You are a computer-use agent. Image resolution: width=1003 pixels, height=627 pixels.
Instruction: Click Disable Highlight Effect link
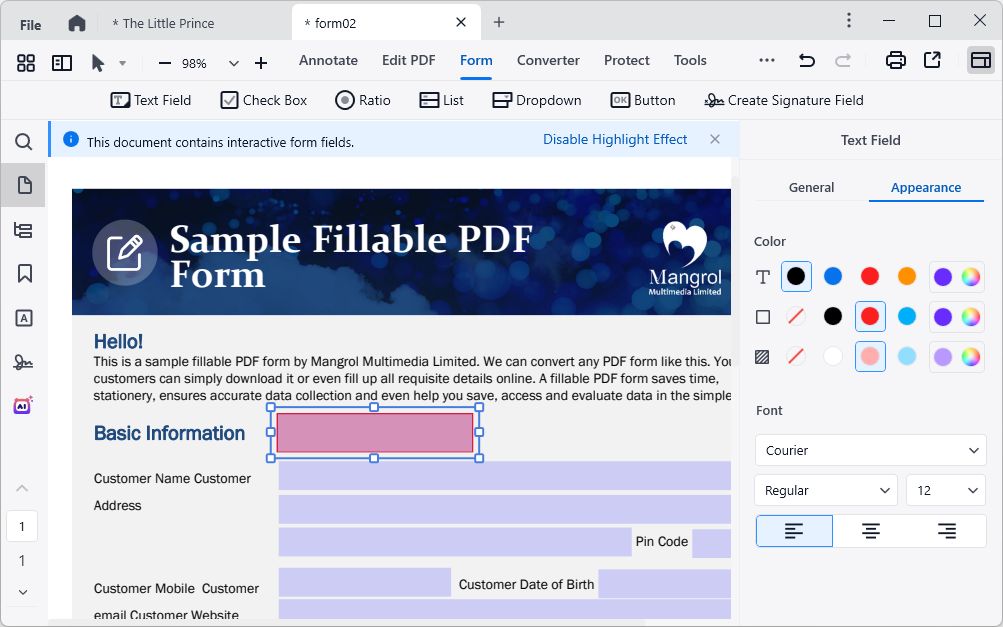point(615,140)
